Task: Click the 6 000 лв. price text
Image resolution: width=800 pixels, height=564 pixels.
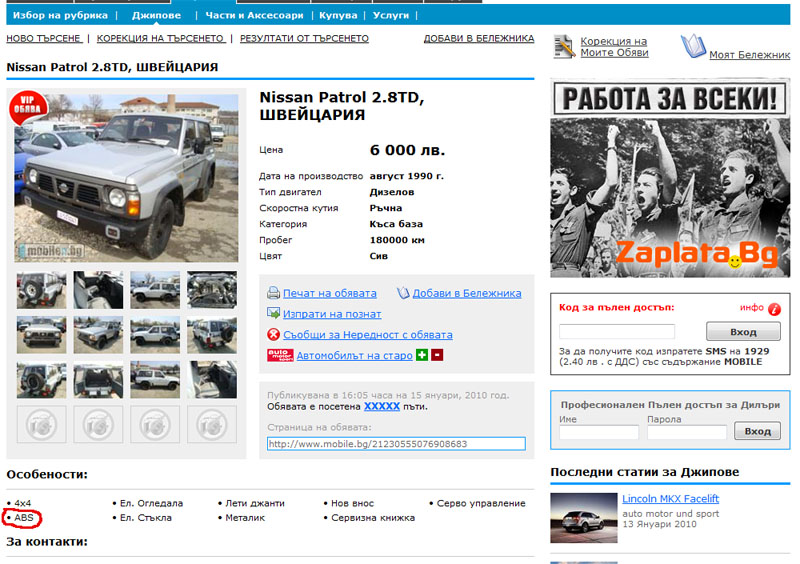Action: [407, 150]
